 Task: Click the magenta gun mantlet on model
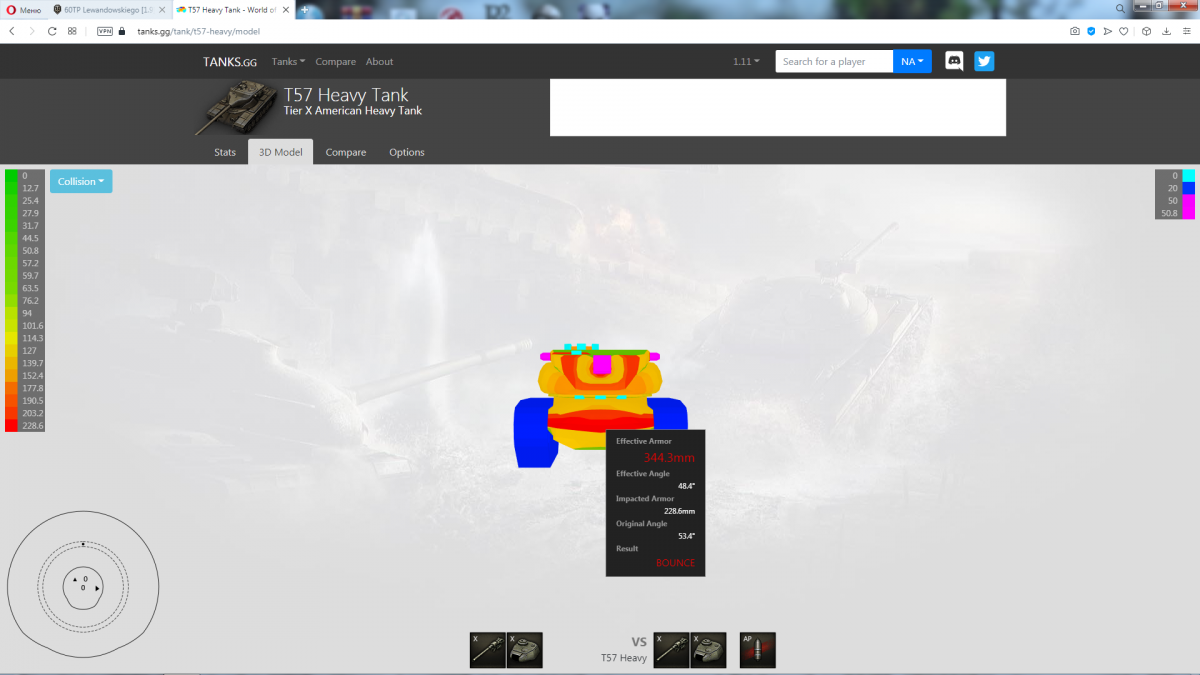point(601,364)
